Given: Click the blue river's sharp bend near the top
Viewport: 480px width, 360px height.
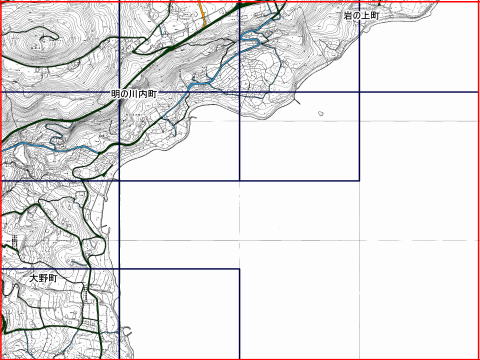Looking at the screenshot, I should pos(258,42).
